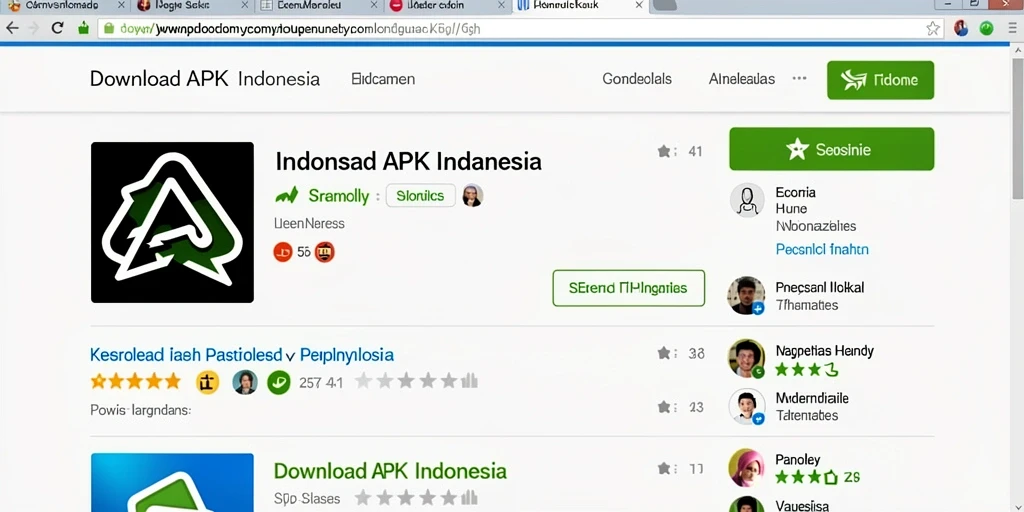Click the green circular badge before 257 41
Screen dimensions: 1024x512
point(279,382)
